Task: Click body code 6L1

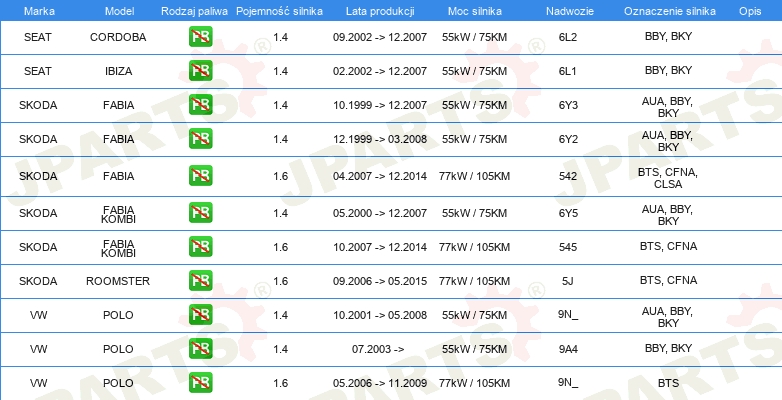Action: point(568,71)
